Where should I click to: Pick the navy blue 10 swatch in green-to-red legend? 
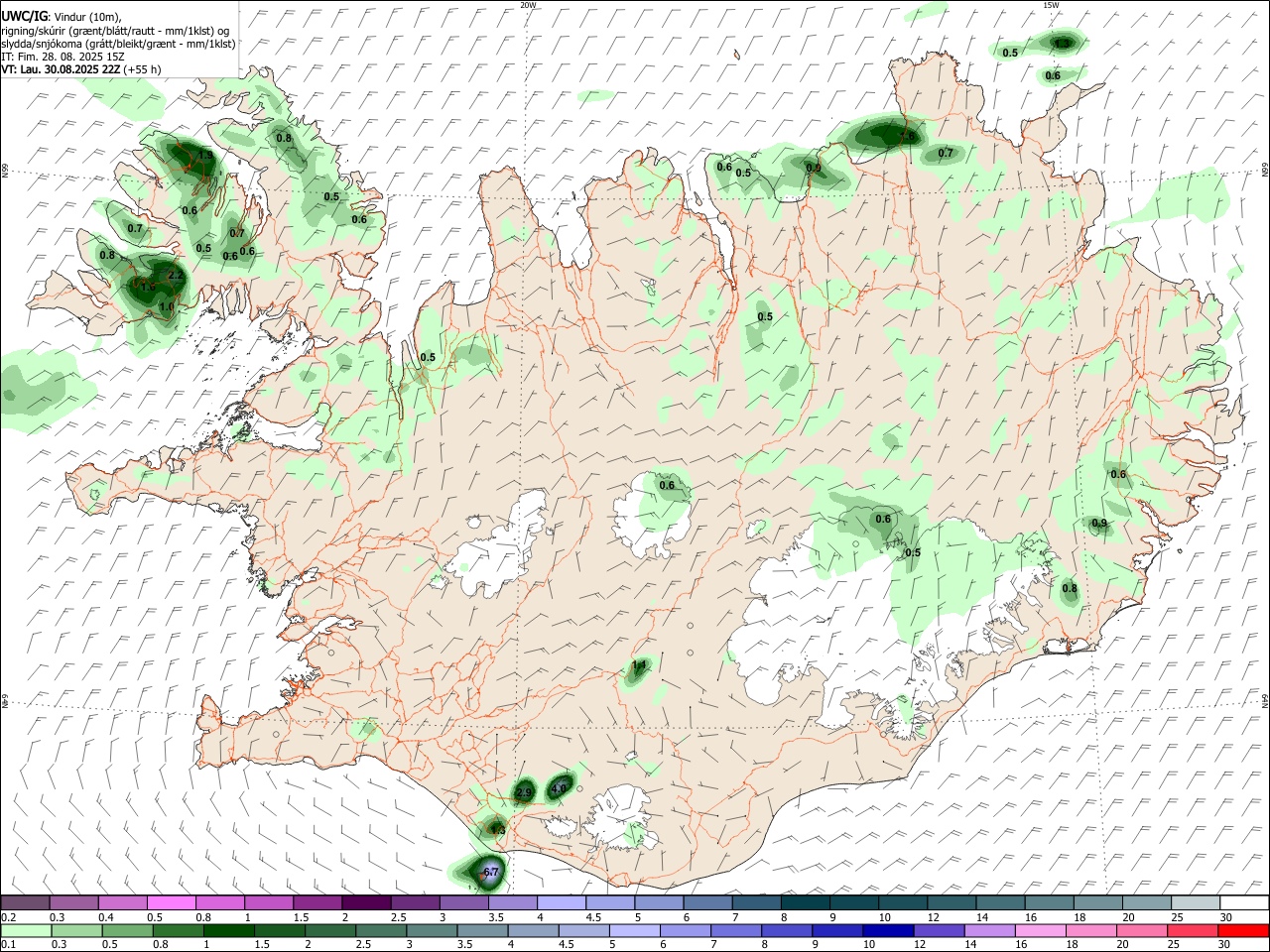click(887, 930)
